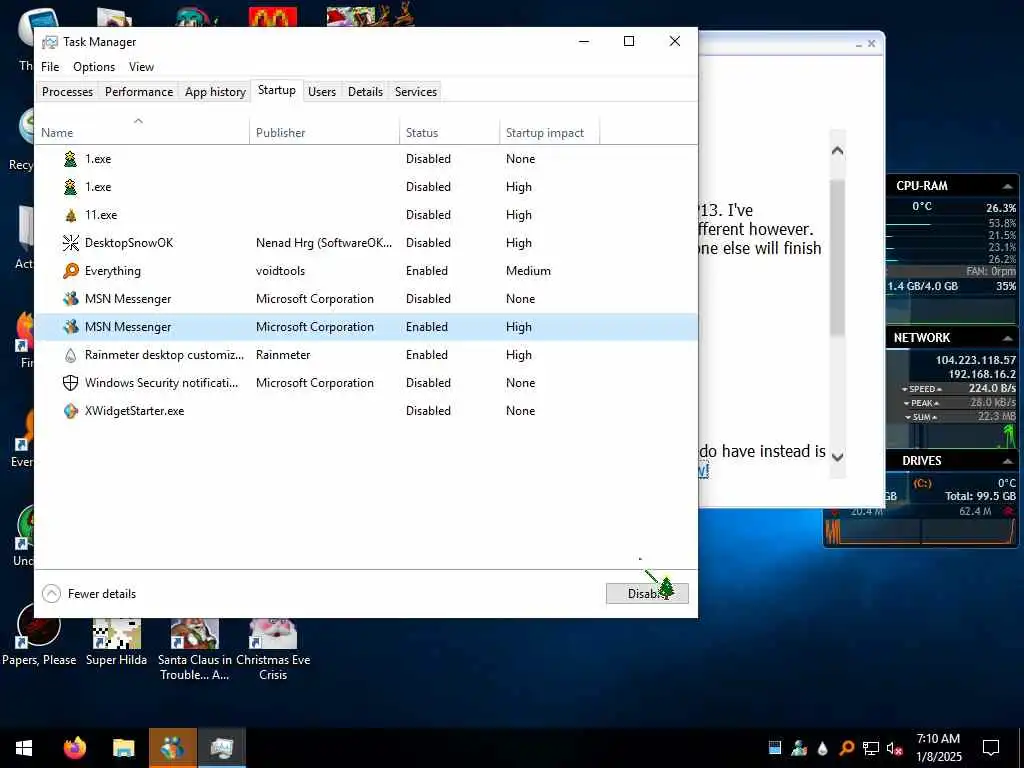The width and height of the screenshot is (1024, 768).
Task: Collapse the NETWORK widget section
Action: 1007,338
